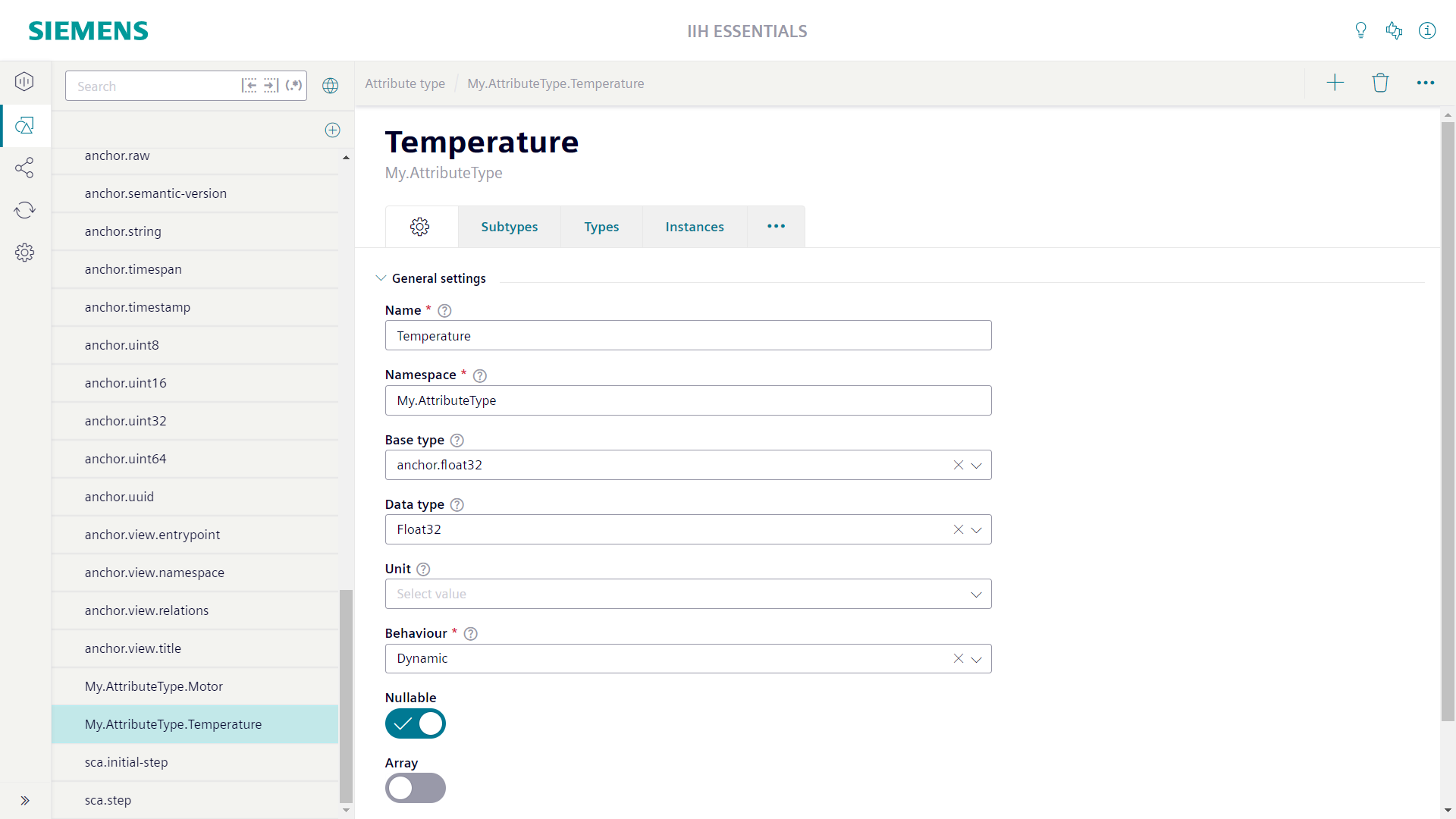Select anchor.uint16 in list

pos(195,383)
